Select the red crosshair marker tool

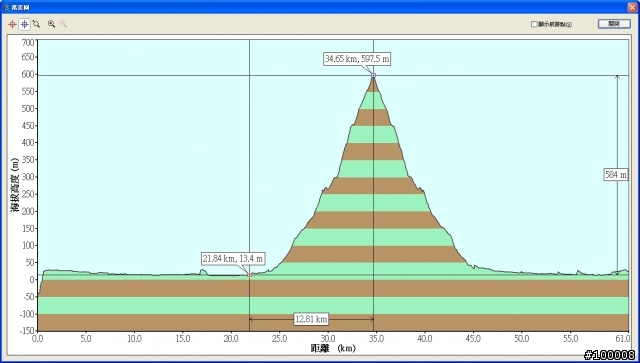[x=12, y=24]
